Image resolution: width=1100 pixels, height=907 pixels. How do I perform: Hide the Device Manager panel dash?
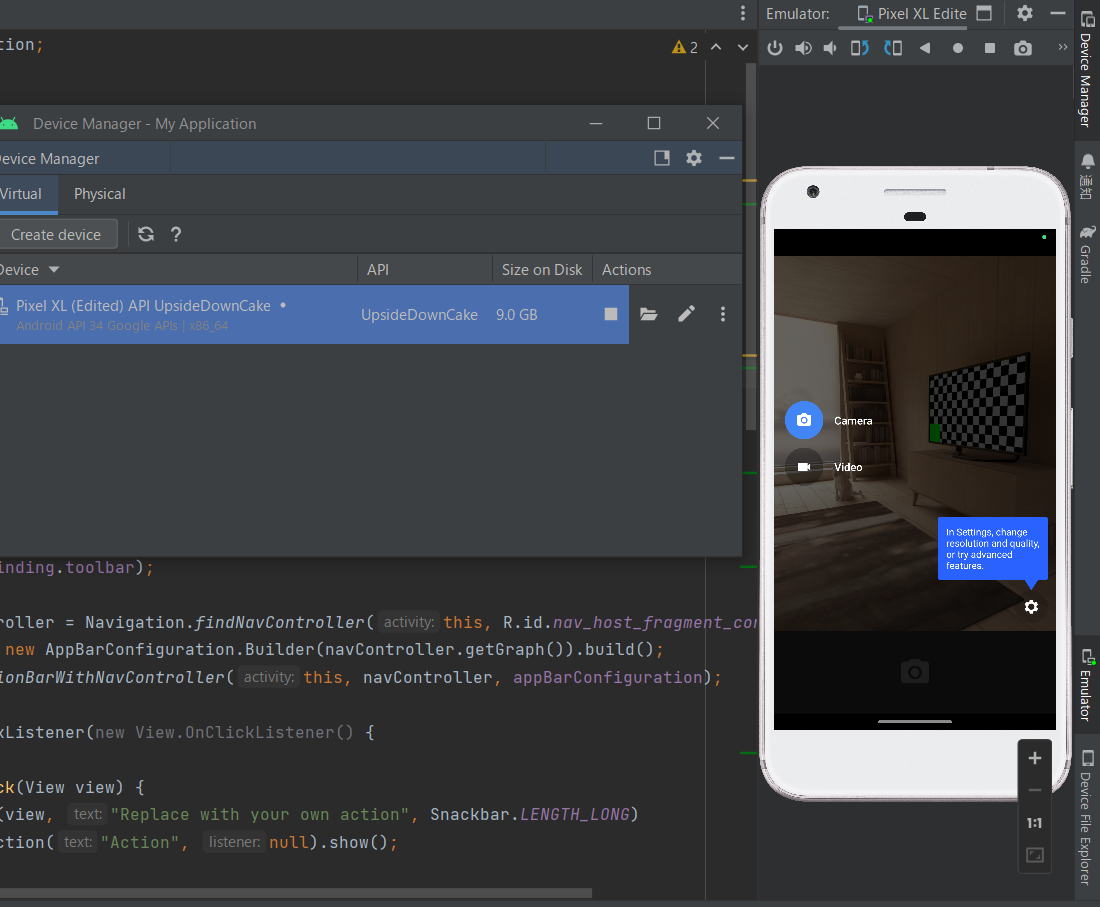(727, 158)
